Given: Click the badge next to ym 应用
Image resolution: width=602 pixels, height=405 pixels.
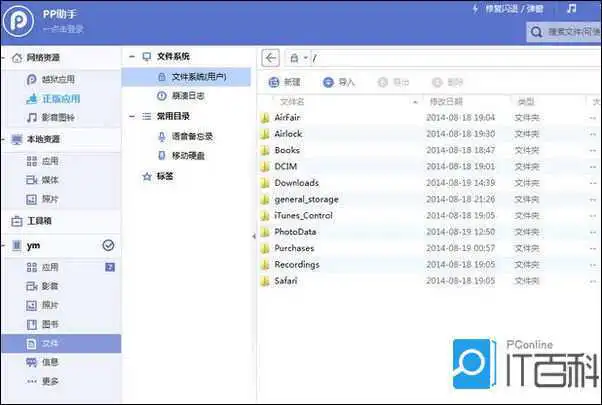Looking at the screenshot, I should click(110, 267).
